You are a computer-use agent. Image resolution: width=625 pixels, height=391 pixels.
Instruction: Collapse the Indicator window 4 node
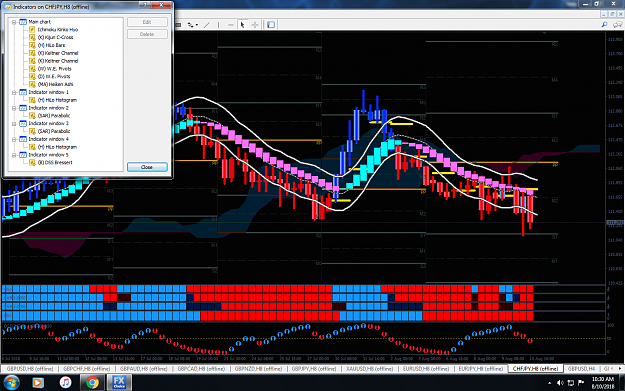pyautogui.click(x=14, y=140)
